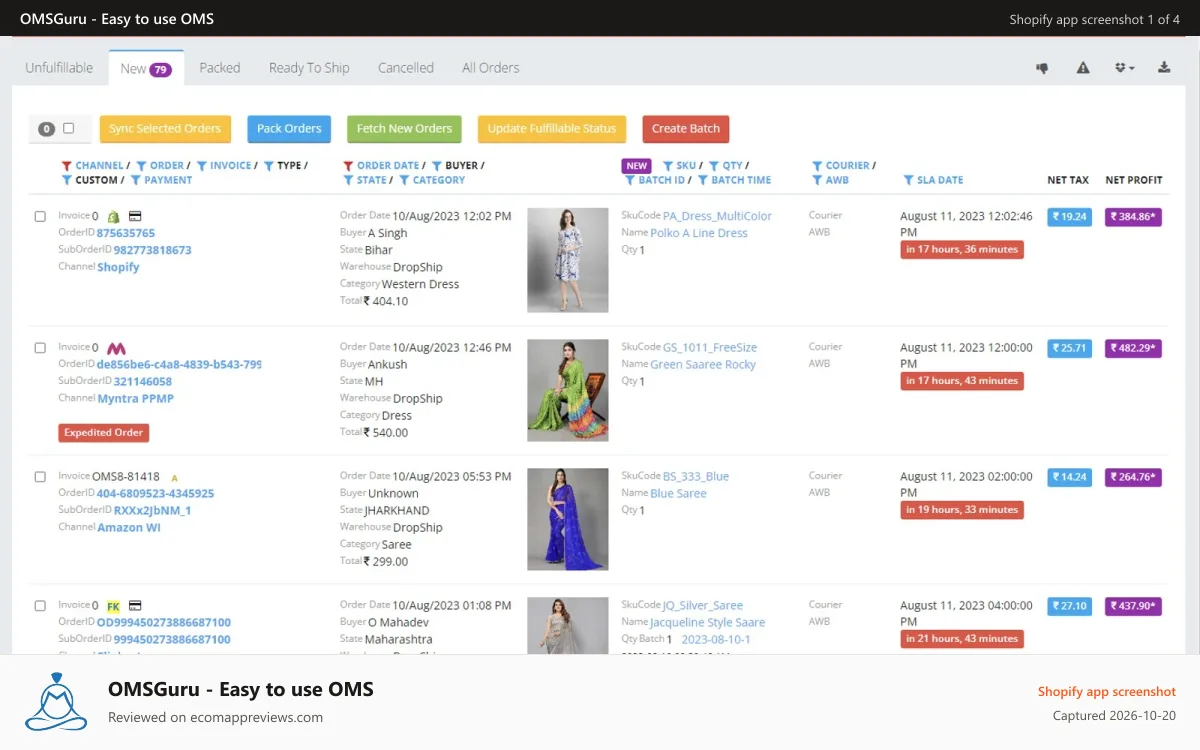Check the box for Amazon order 404-6809523-4345925

point(40,477)
